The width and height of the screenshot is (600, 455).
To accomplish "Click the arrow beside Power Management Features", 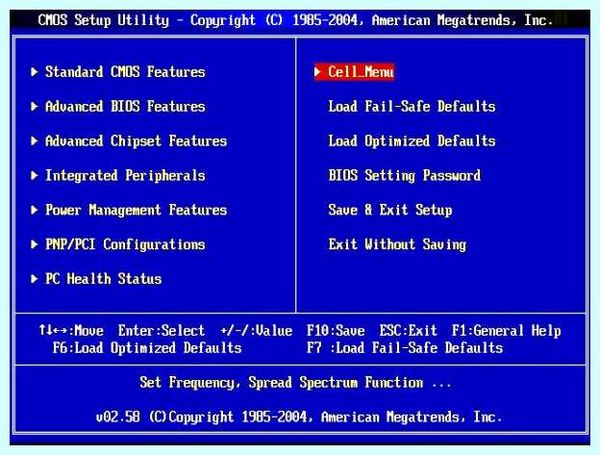I will tap(34, 210).
